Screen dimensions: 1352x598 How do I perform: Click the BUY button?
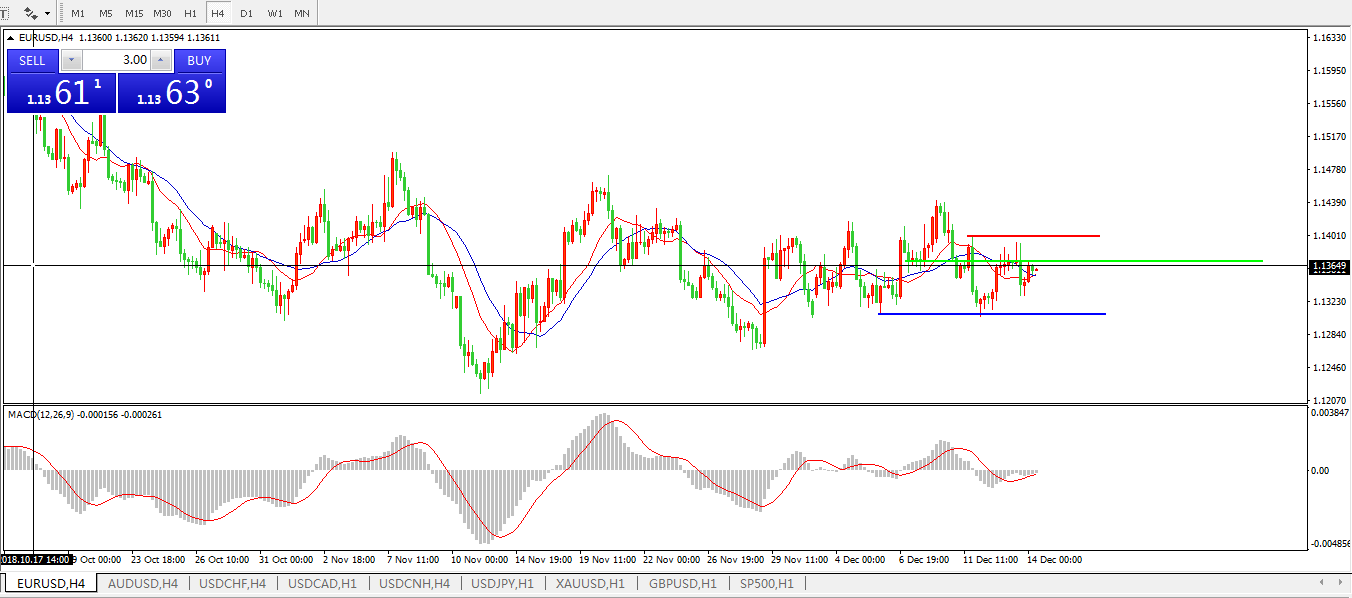(199, 60)
